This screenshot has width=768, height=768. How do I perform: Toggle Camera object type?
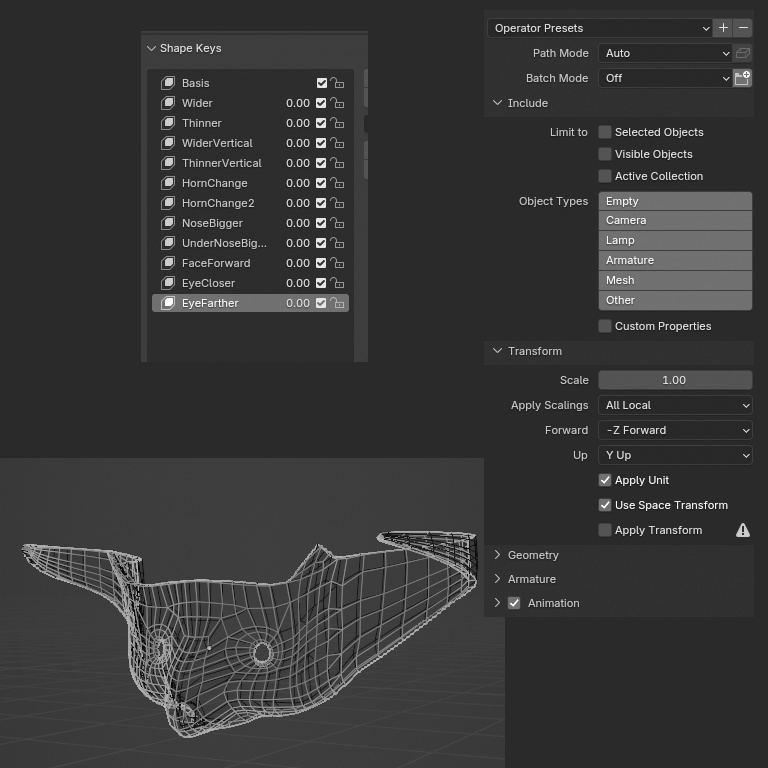coord(675,220)
